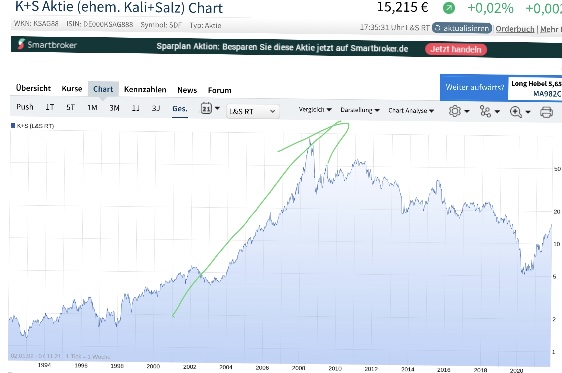Set chart range to 1M
562x373 pixels.
pyautogui.click(x=92, y=107)
